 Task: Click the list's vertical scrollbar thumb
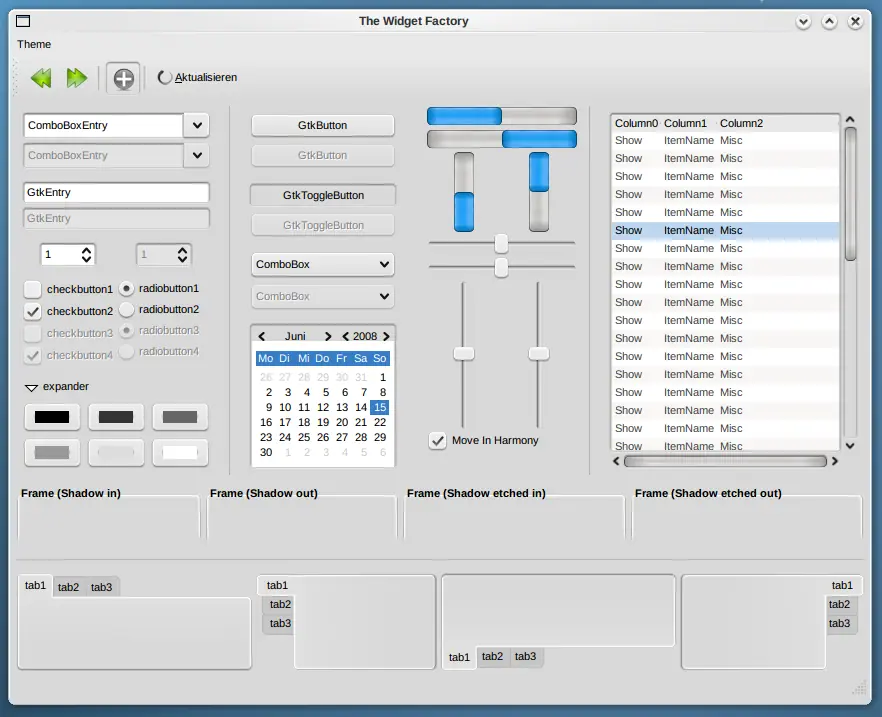point(850,194)
